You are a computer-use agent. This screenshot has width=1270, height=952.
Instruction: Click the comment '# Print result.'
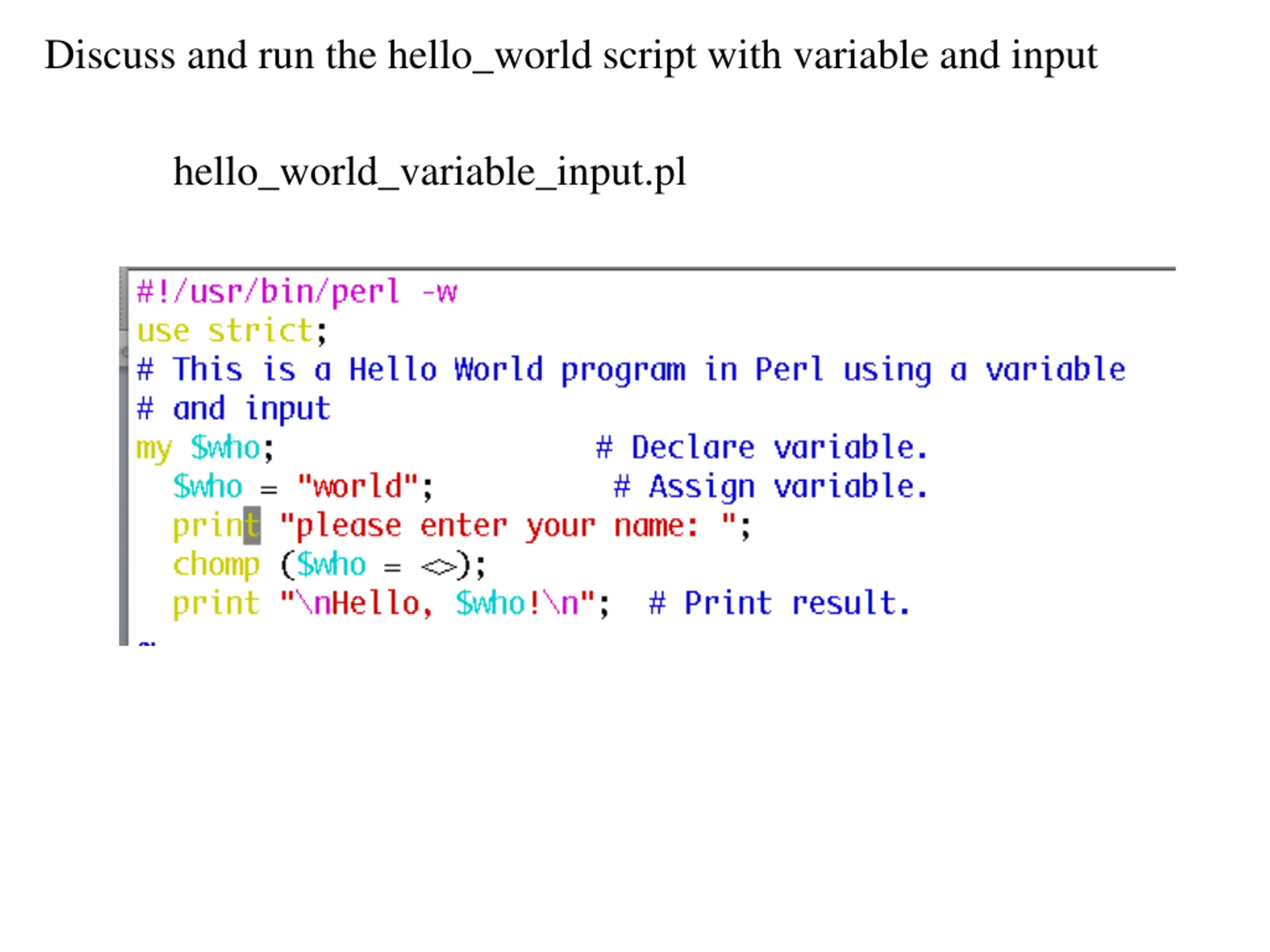point(780,604)
